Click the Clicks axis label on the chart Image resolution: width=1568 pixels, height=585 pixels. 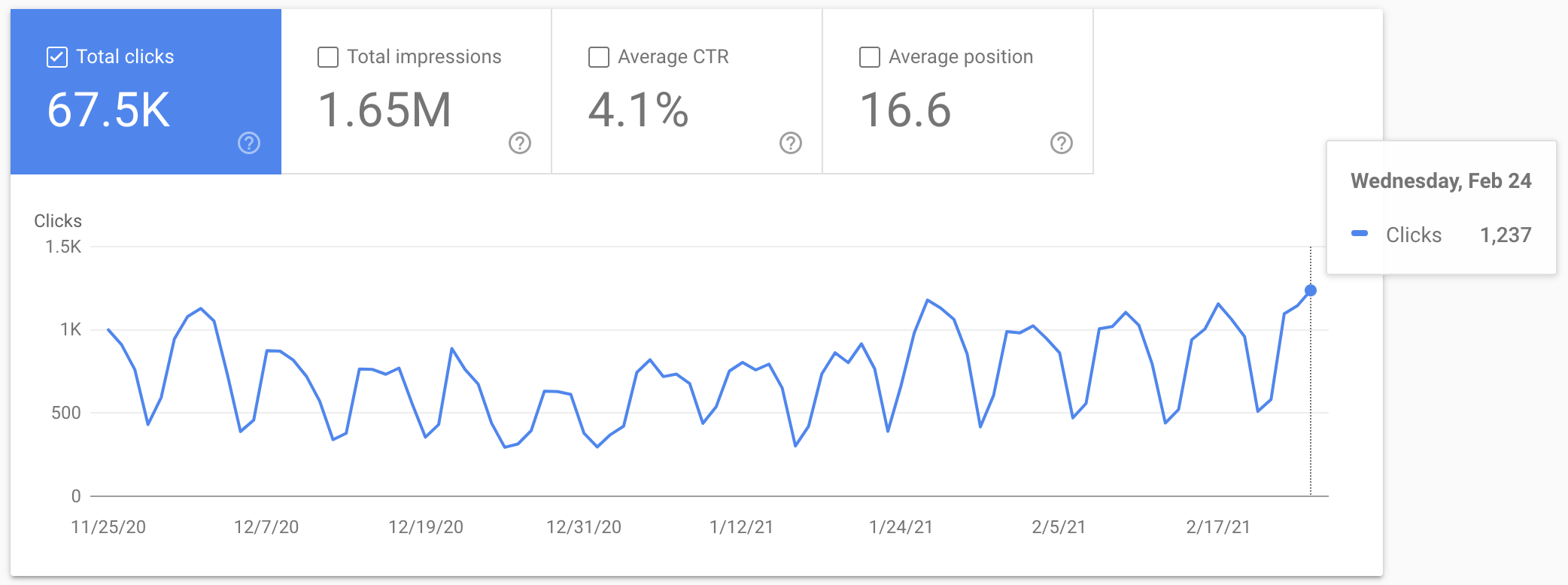point(58,221)
